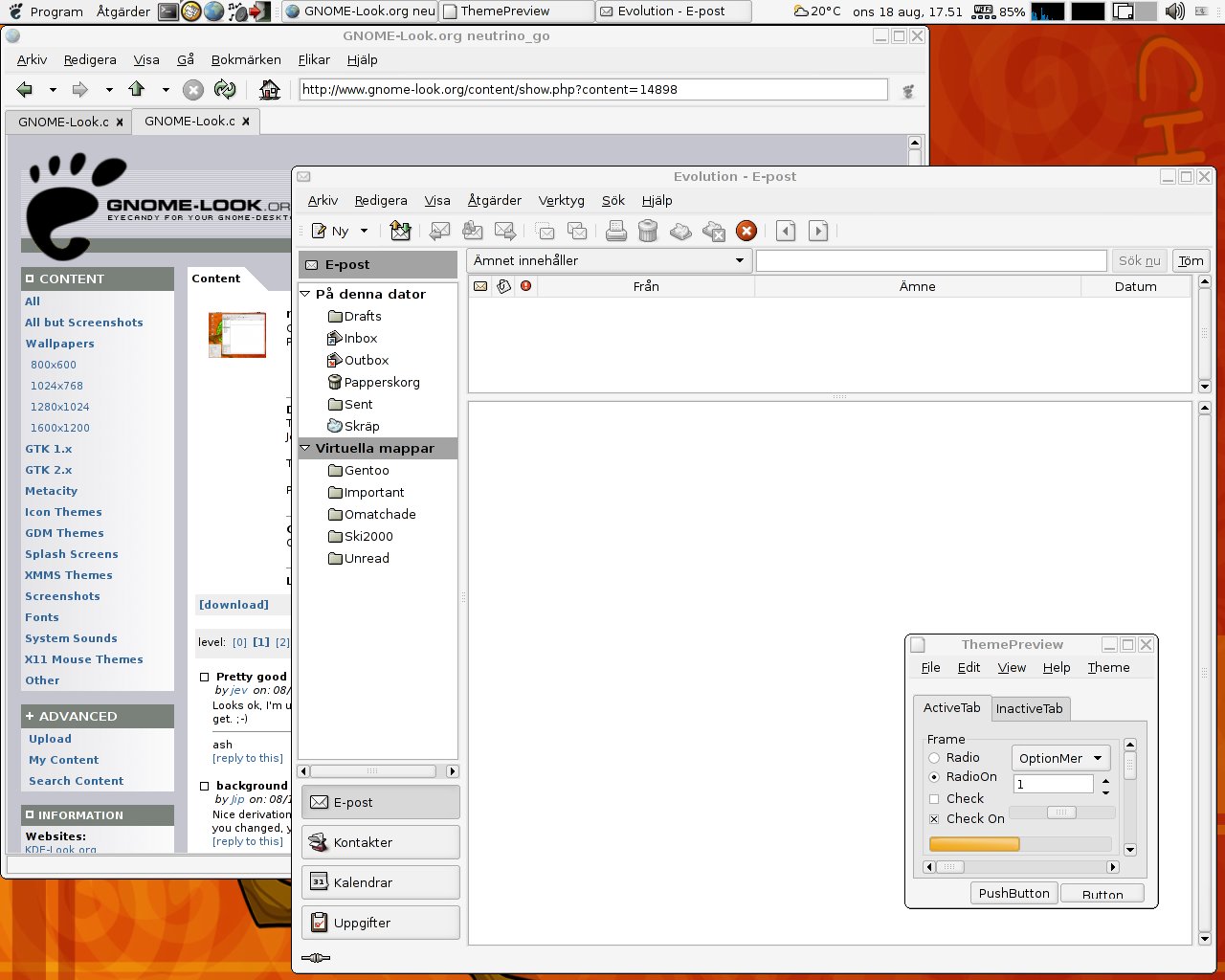Screen dimensions: 1225x980
Task: Click the browser URL address field
Action: [593, 89]
